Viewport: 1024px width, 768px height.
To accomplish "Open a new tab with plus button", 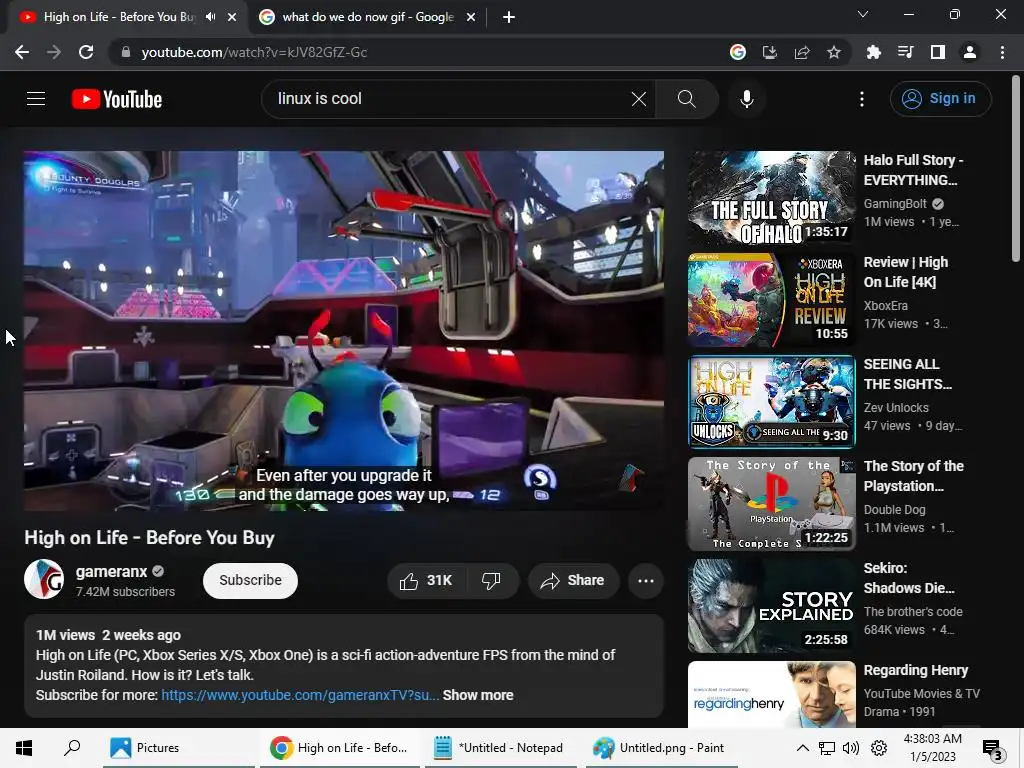I will point(509,17).
